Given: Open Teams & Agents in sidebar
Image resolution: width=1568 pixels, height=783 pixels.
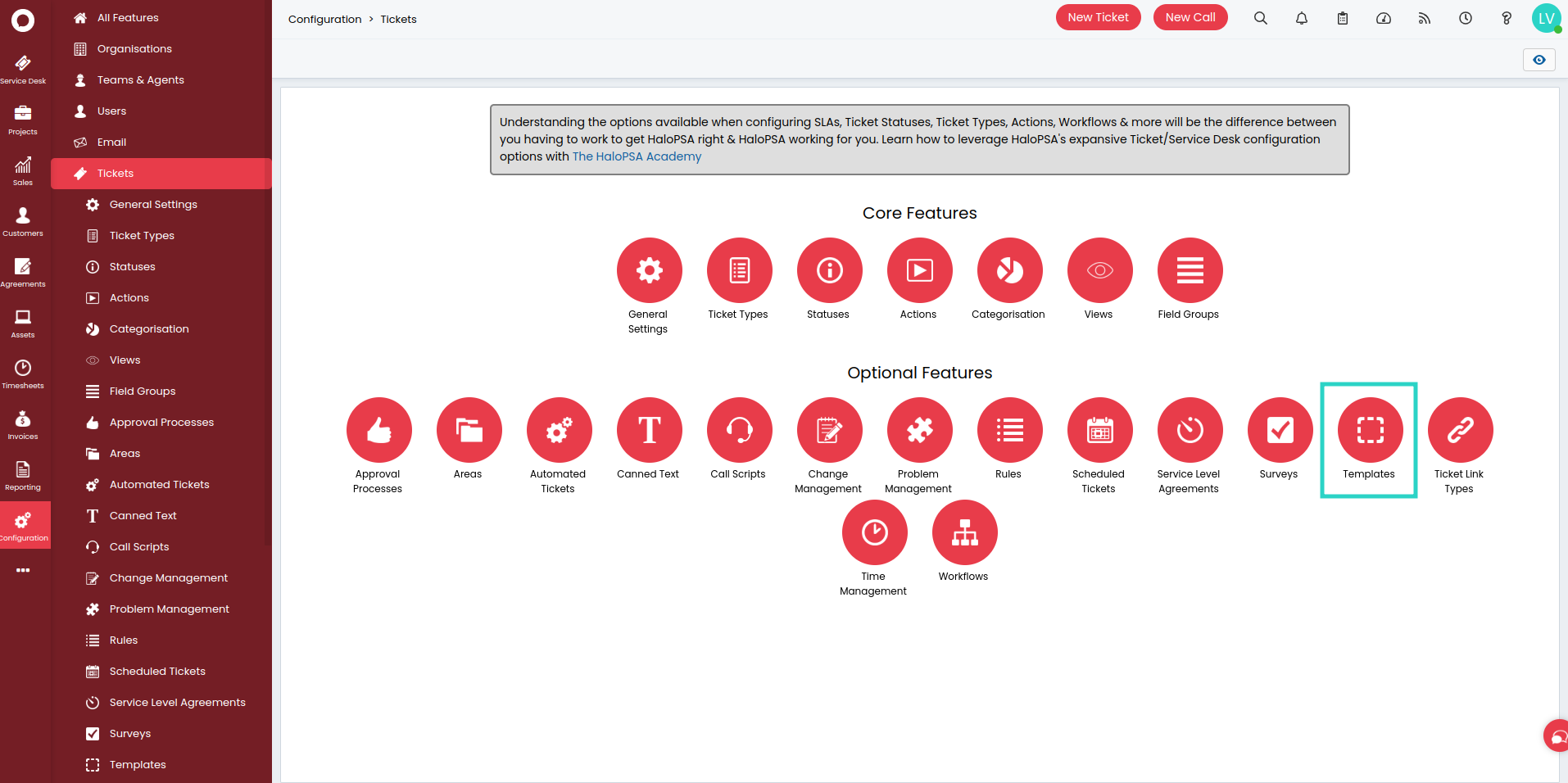Looking at the screenshot, I should pos(140,80).
